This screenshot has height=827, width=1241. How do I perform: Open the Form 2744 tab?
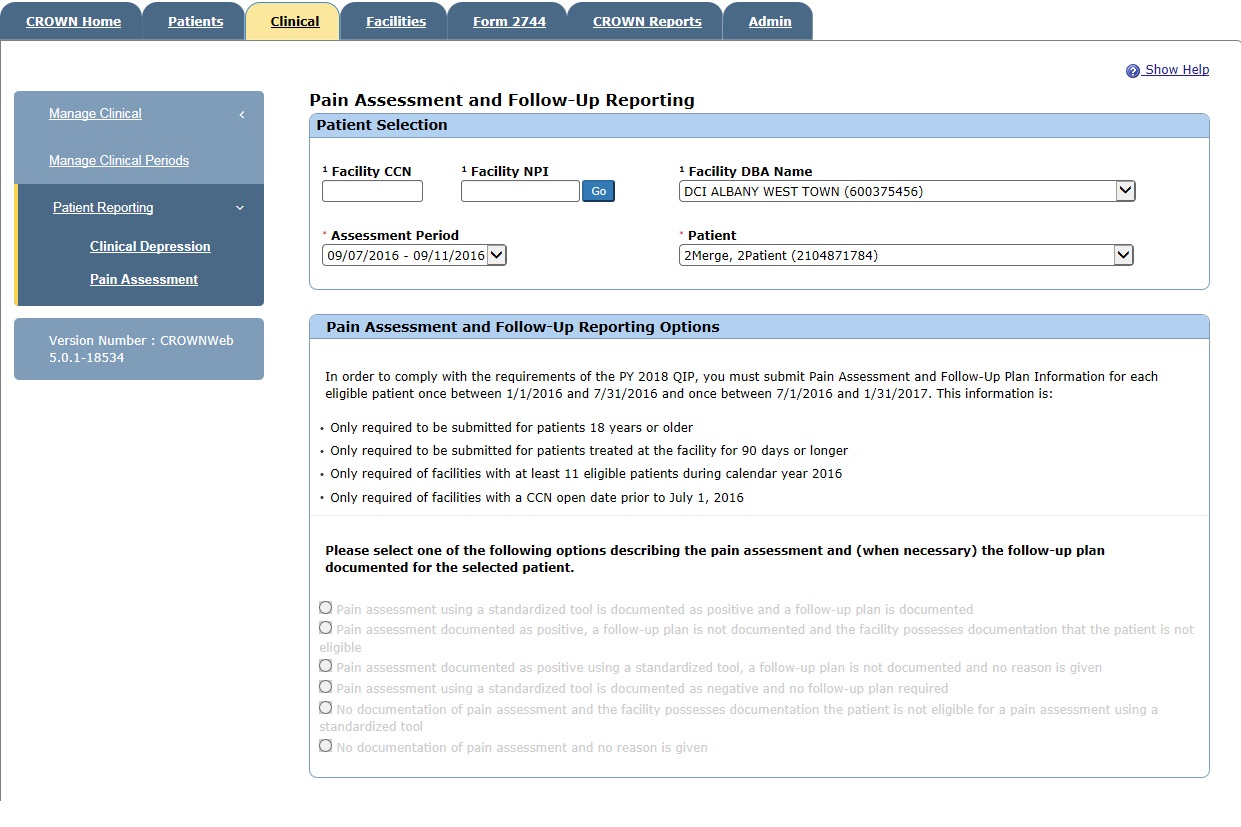509,21
